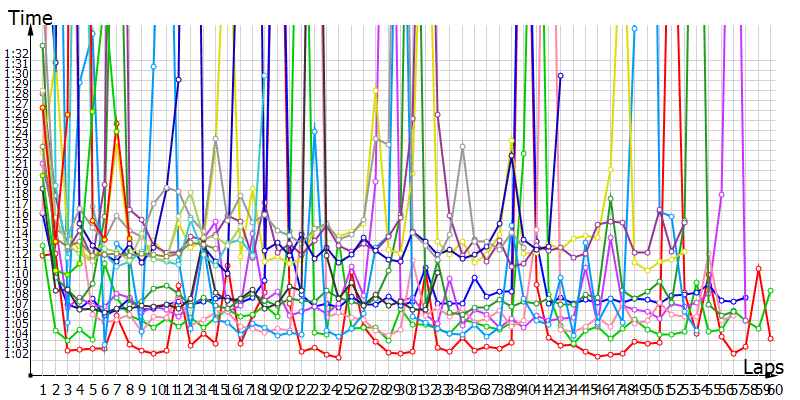
Task: Select lap number 4 on Laps axis
Action: tap(80, 388)
